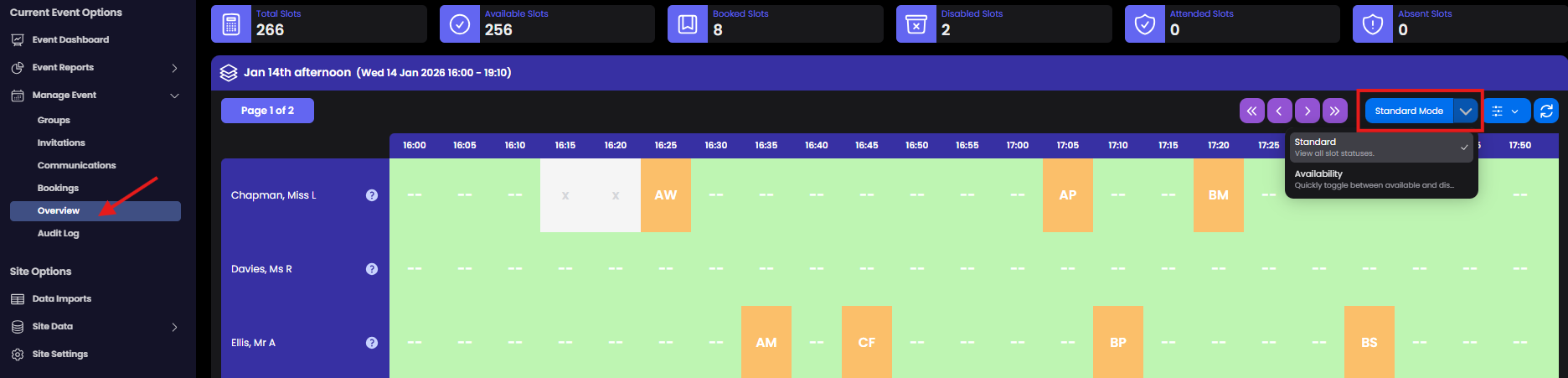Screen dimensions: 1568x378
Task: Click the 16:00 time column header
Action: click(415, 145)
